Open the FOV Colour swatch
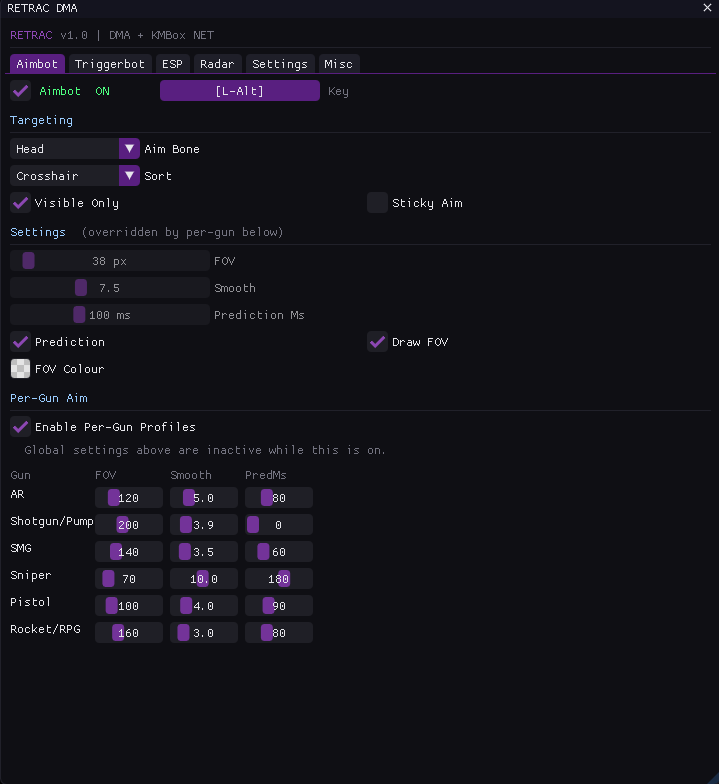Screen dimensions: 719x784 pos(20,369)
